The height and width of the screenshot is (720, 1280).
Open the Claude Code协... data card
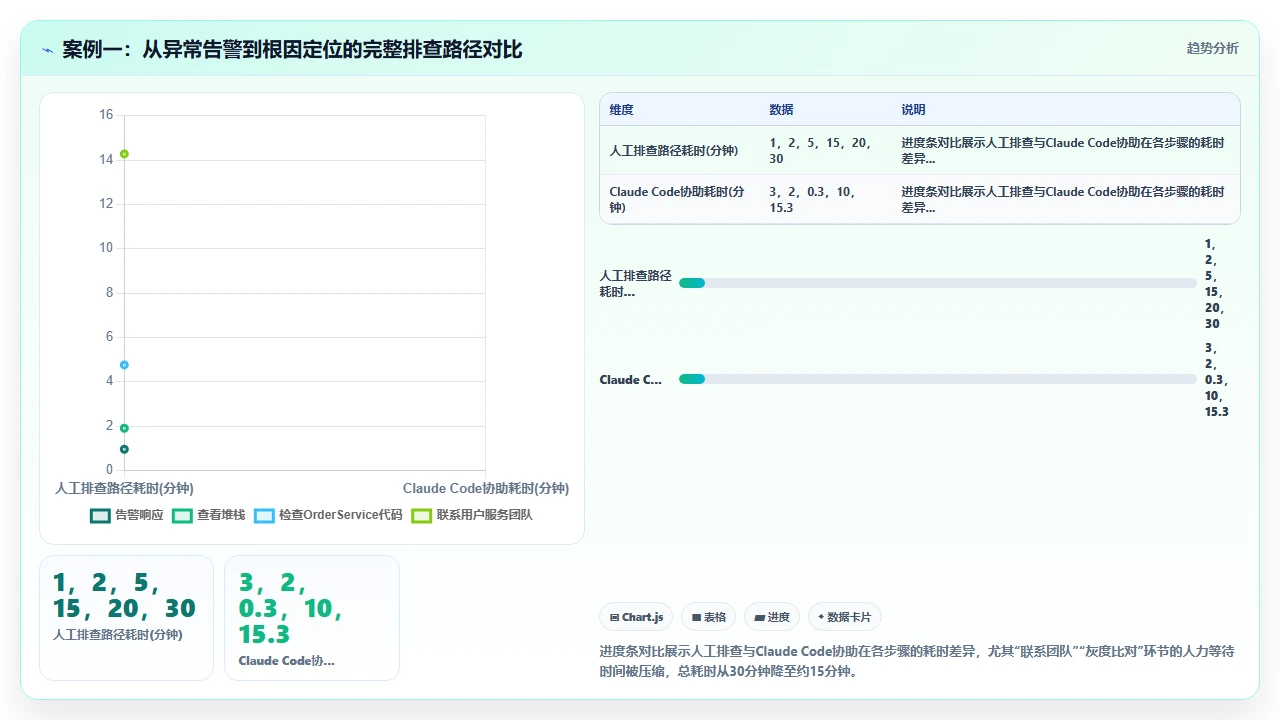click(x=312, y=618)
